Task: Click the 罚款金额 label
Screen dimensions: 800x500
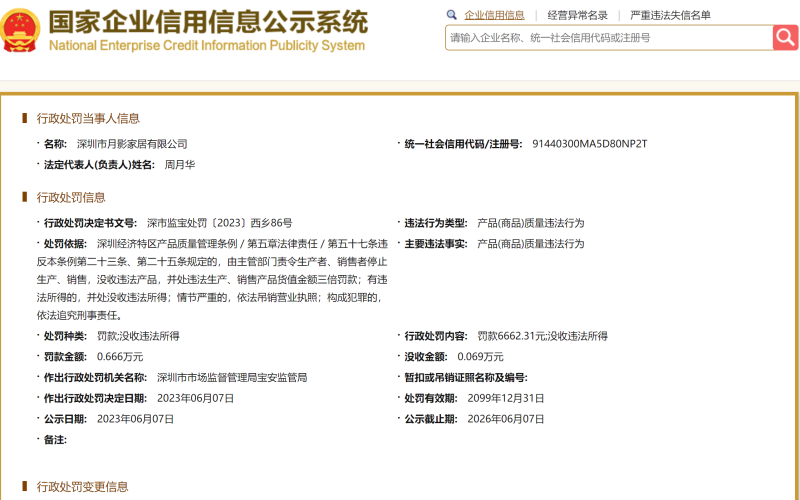Action: click(x=65, y=357)
